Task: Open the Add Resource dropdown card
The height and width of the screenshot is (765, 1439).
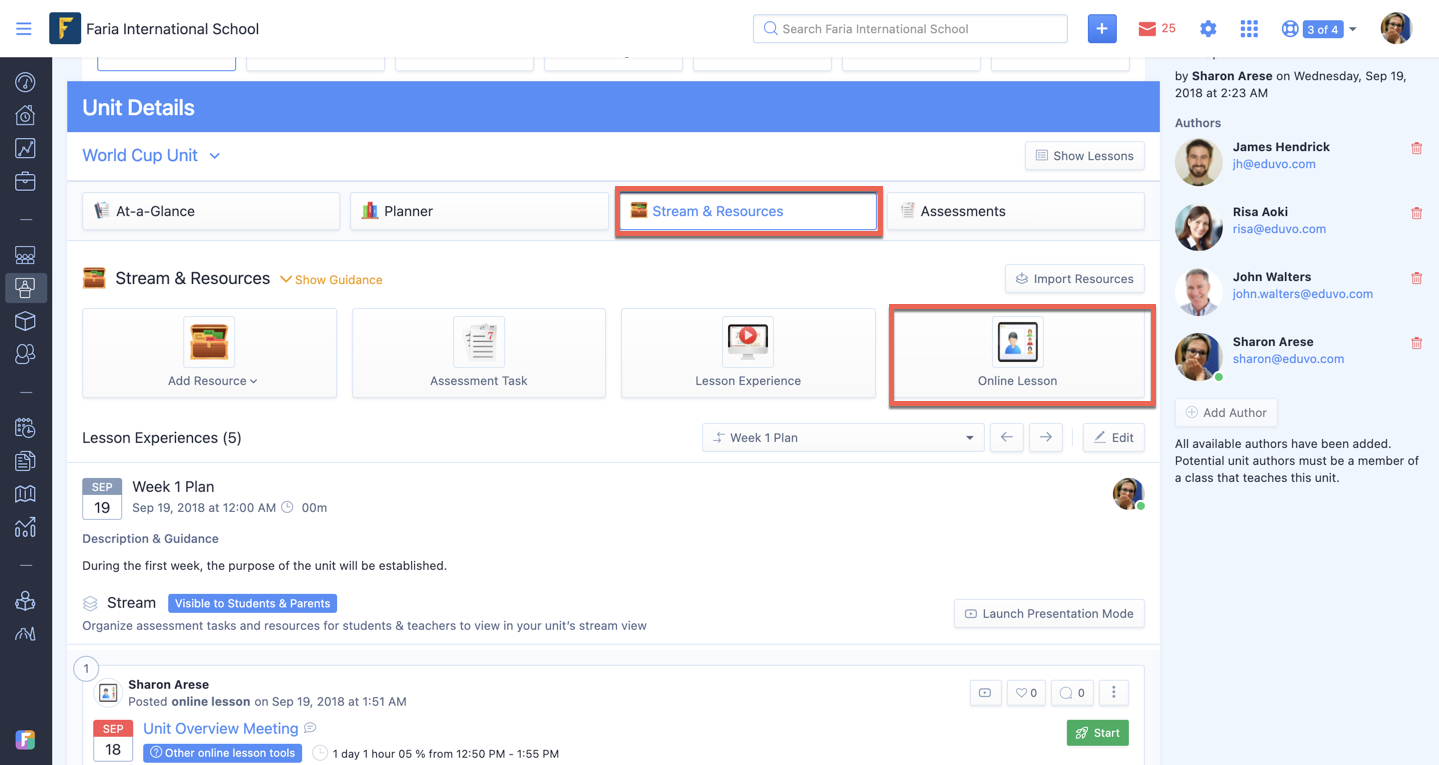Action: [x=210, y=353]
